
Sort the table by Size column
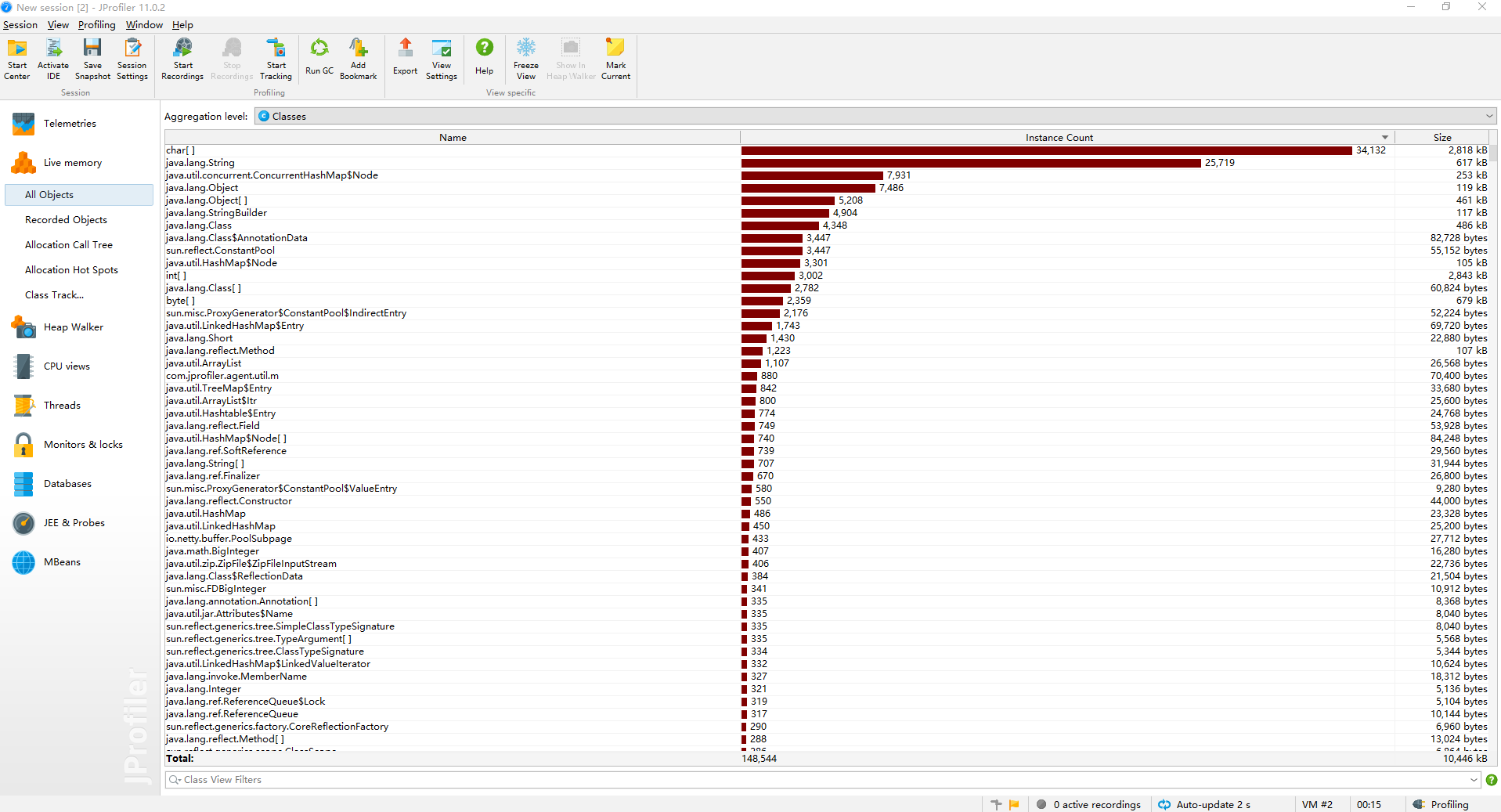(1442, 138)
